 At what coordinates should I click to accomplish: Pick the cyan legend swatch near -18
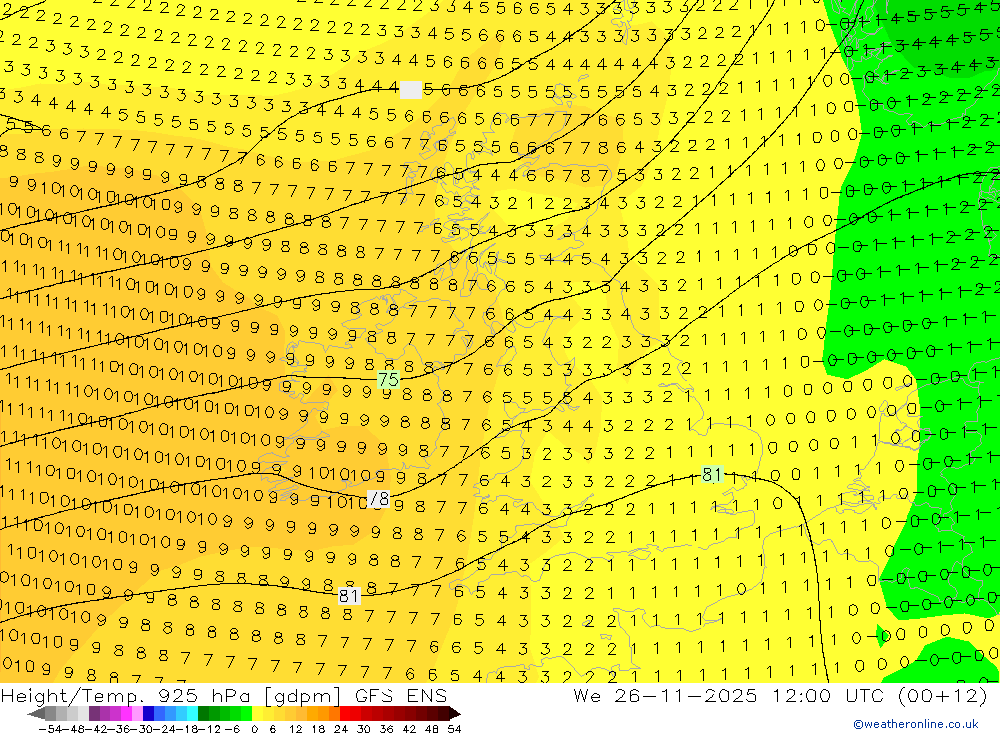192,713
